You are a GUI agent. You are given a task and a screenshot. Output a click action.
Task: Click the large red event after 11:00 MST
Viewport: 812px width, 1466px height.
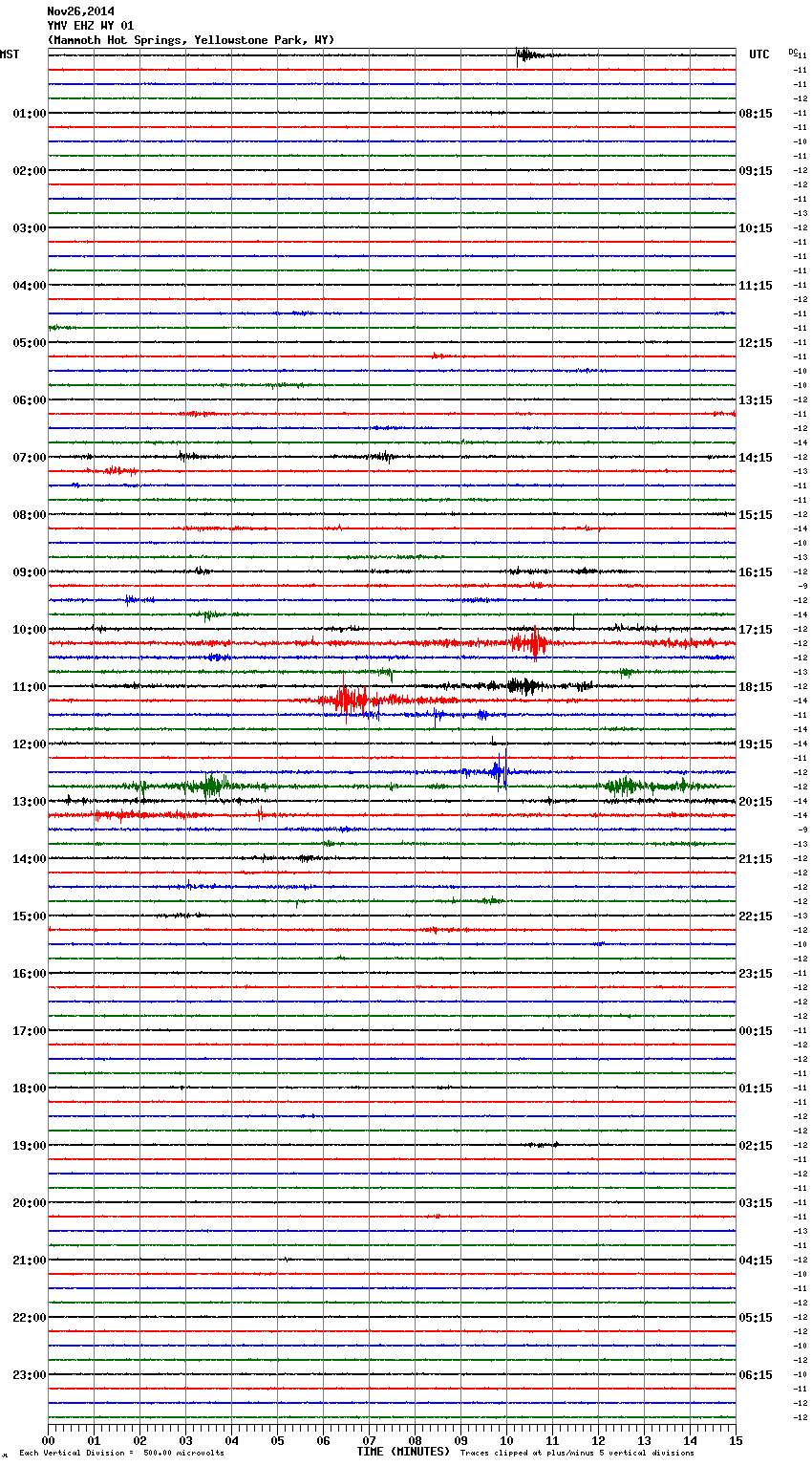[x=350, y=701]
